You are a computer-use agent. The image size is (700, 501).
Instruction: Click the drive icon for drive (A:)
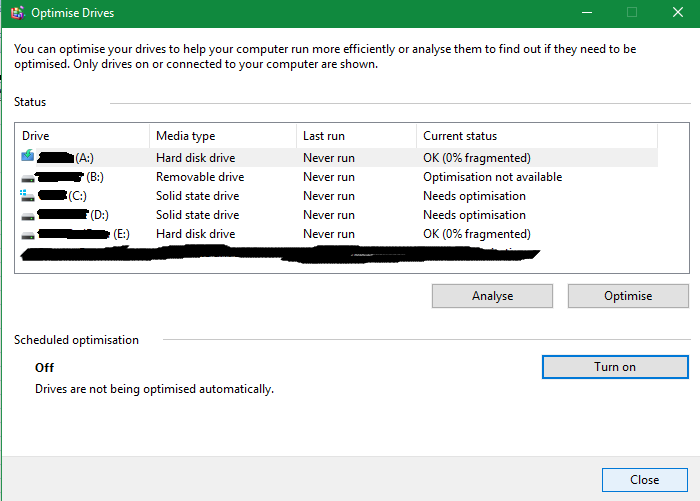[28, 156]
